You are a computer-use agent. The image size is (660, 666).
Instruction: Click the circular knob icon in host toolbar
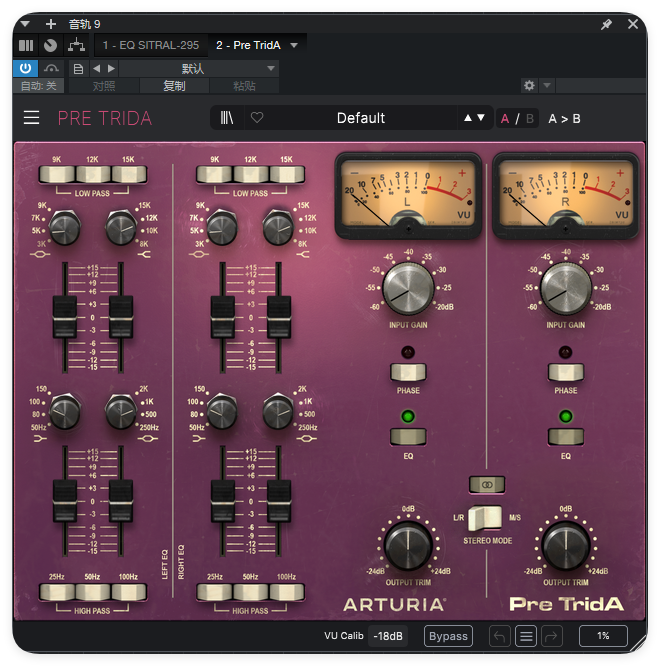coord(51,45)
